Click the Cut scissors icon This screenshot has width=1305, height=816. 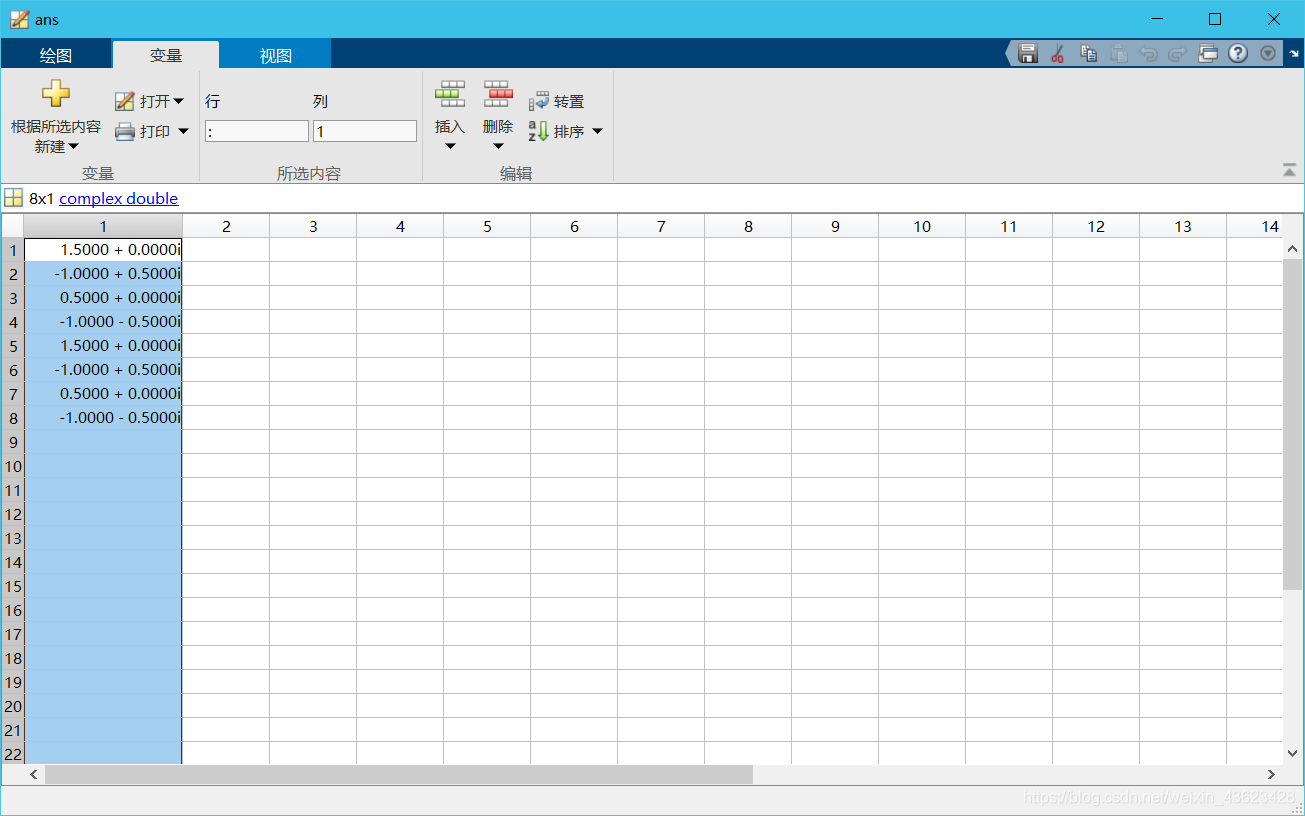coord(1057,54)
